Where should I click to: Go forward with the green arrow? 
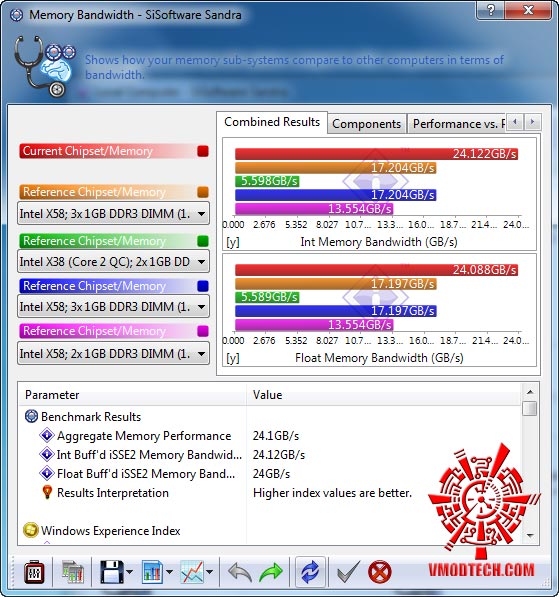point(271,572)
